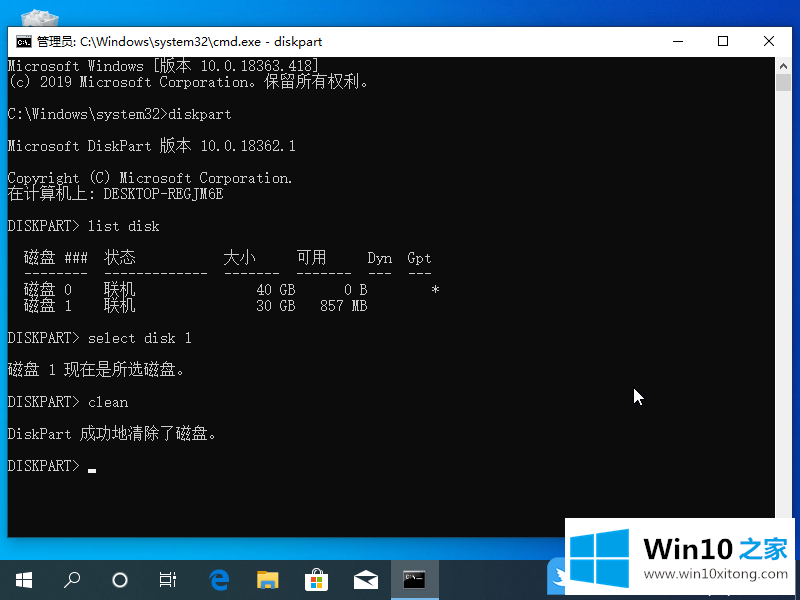This screenshot has height=600, width=800.
Task: Click the 'Gpt' column header
Action: (x=419, y=258)
